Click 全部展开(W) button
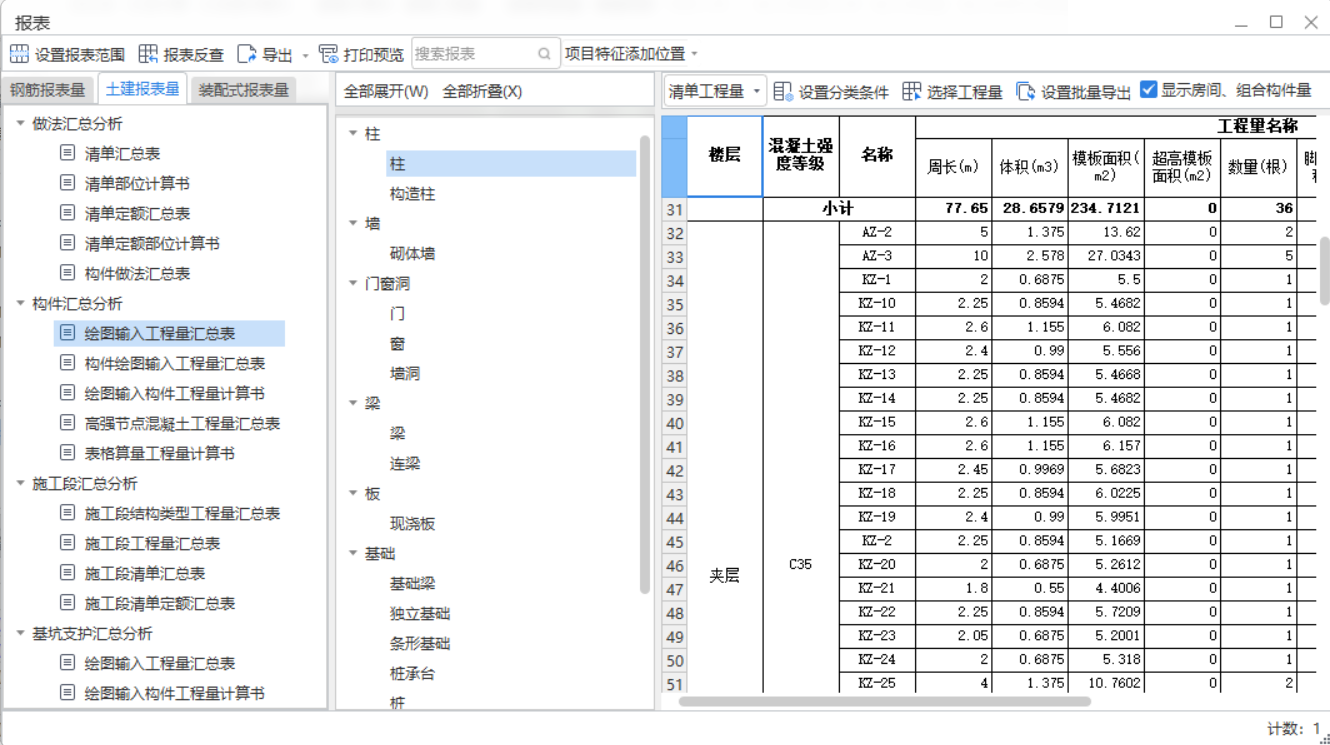 click(x=386, y=91)
